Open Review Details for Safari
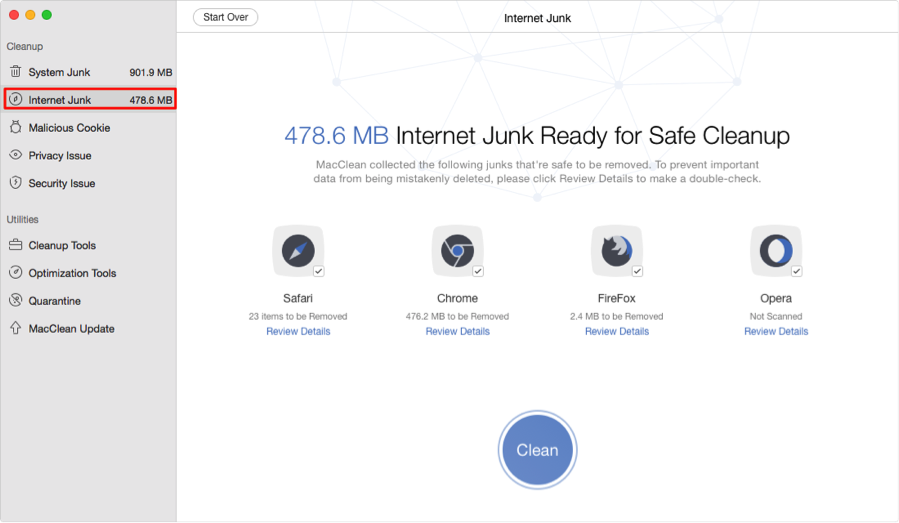This screenshot has height=523, width=899. click(298, 331)
